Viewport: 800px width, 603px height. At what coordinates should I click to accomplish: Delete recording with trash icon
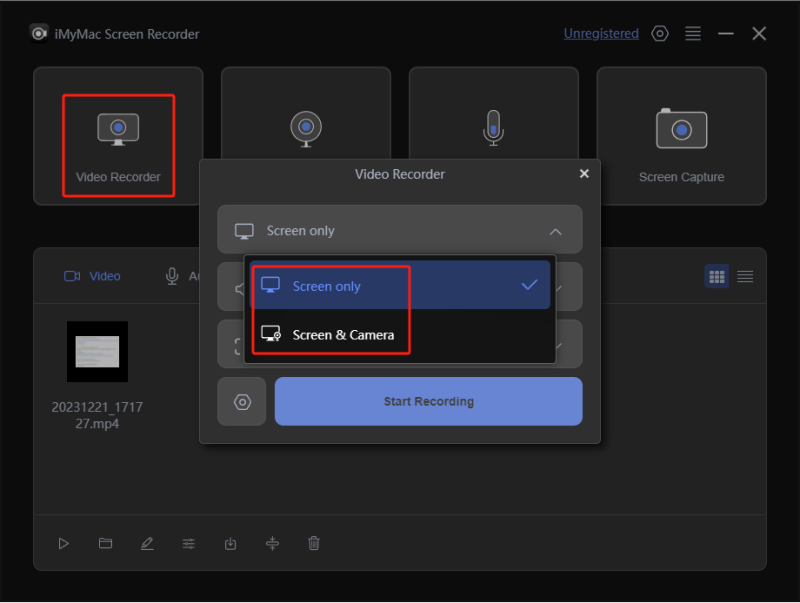point(314,543)
